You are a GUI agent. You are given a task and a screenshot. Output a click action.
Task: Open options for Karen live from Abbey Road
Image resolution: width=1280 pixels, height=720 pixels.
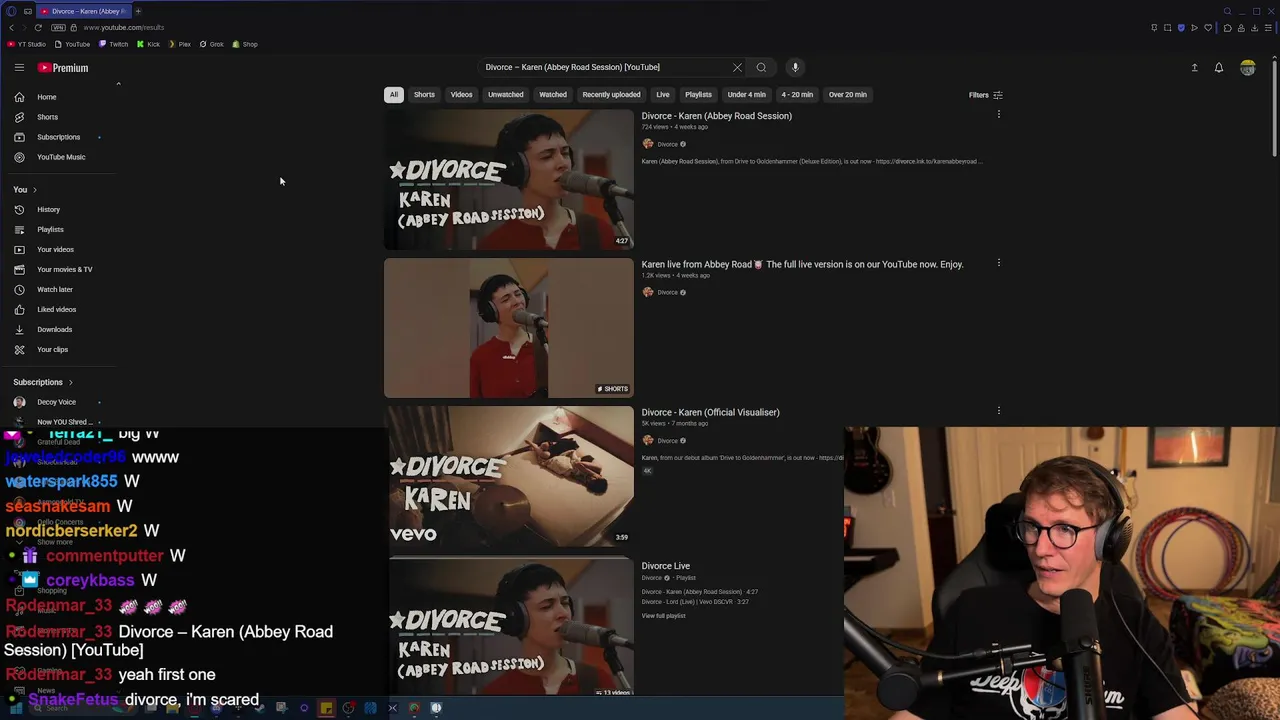tap(998, 263)
